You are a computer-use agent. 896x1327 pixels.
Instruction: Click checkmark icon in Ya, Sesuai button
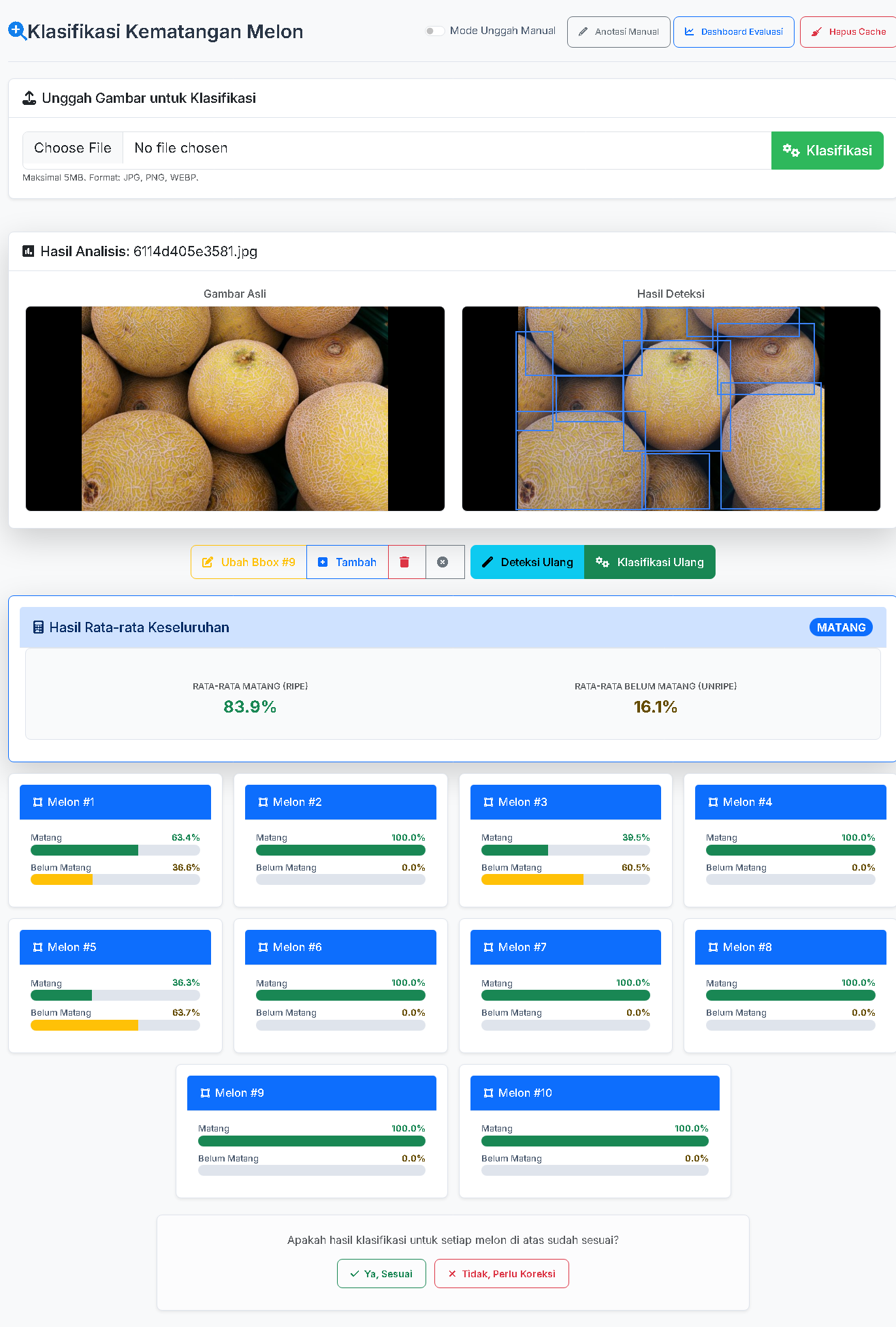tap(354, 1274)
